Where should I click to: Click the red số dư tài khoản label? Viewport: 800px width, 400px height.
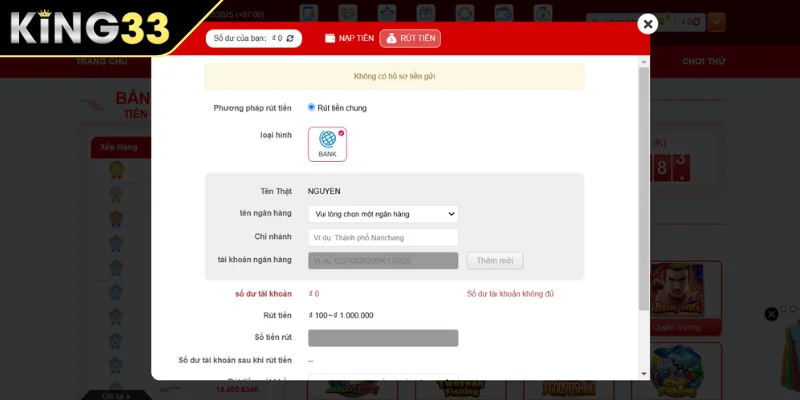click(x=263, y=294)
